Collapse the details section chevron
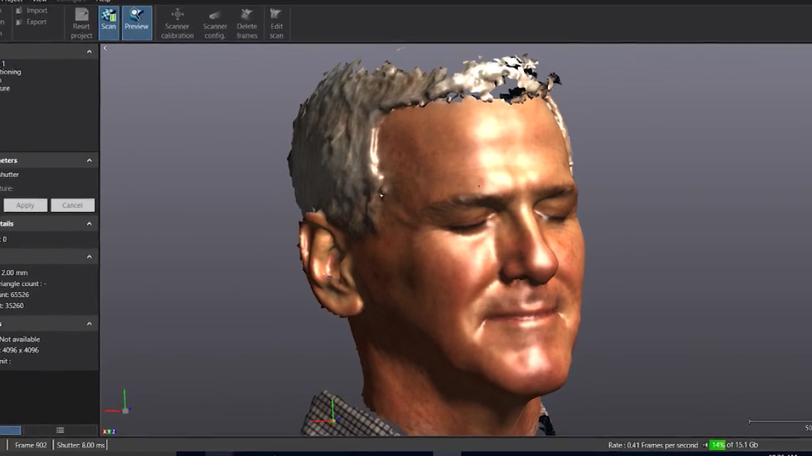Viewport: 812px width, 456px height. point(89,224)
